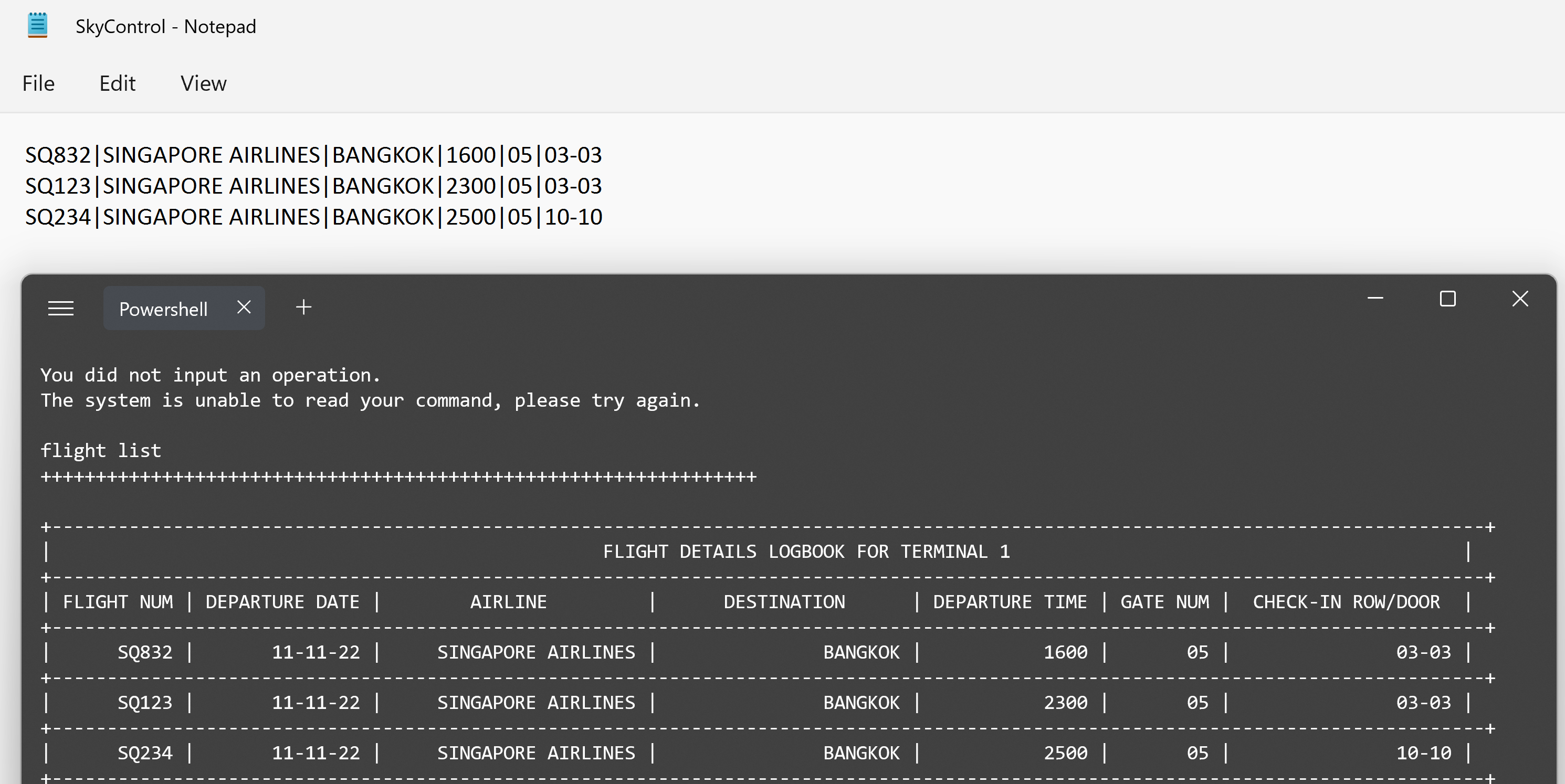Click the SkyControl - Notepad window title
This screenshot has width=1565, height=784.
pyautogui.click(x=165, y=26)
